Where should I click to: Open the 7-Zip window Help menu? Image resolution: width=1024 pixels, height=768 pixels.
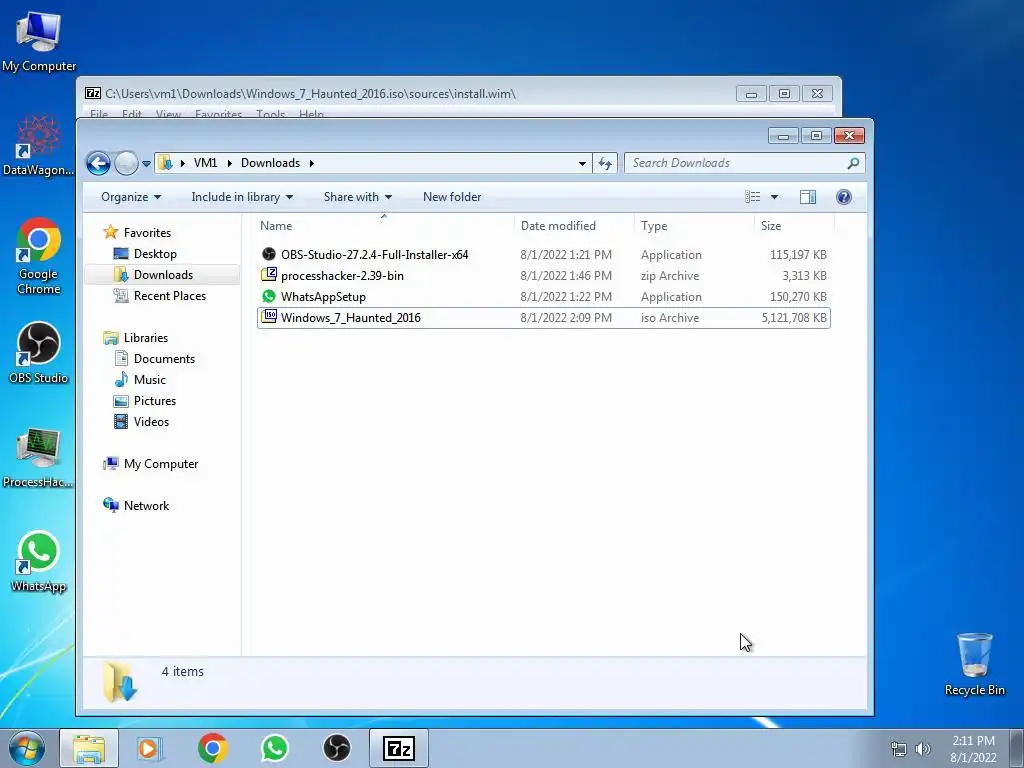(311, 114)
